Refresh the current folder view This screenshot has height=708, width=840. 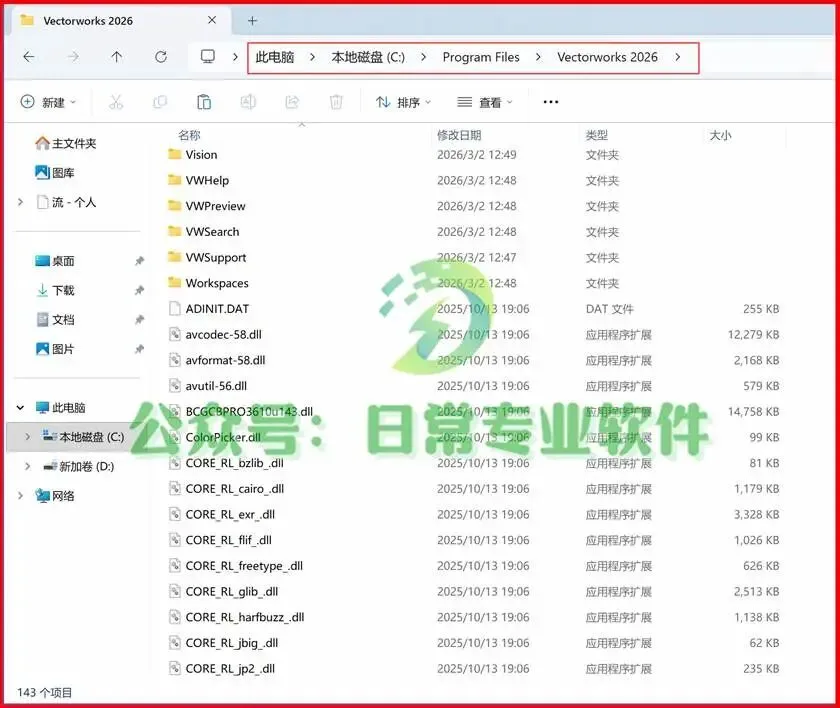tap(161, 57)
